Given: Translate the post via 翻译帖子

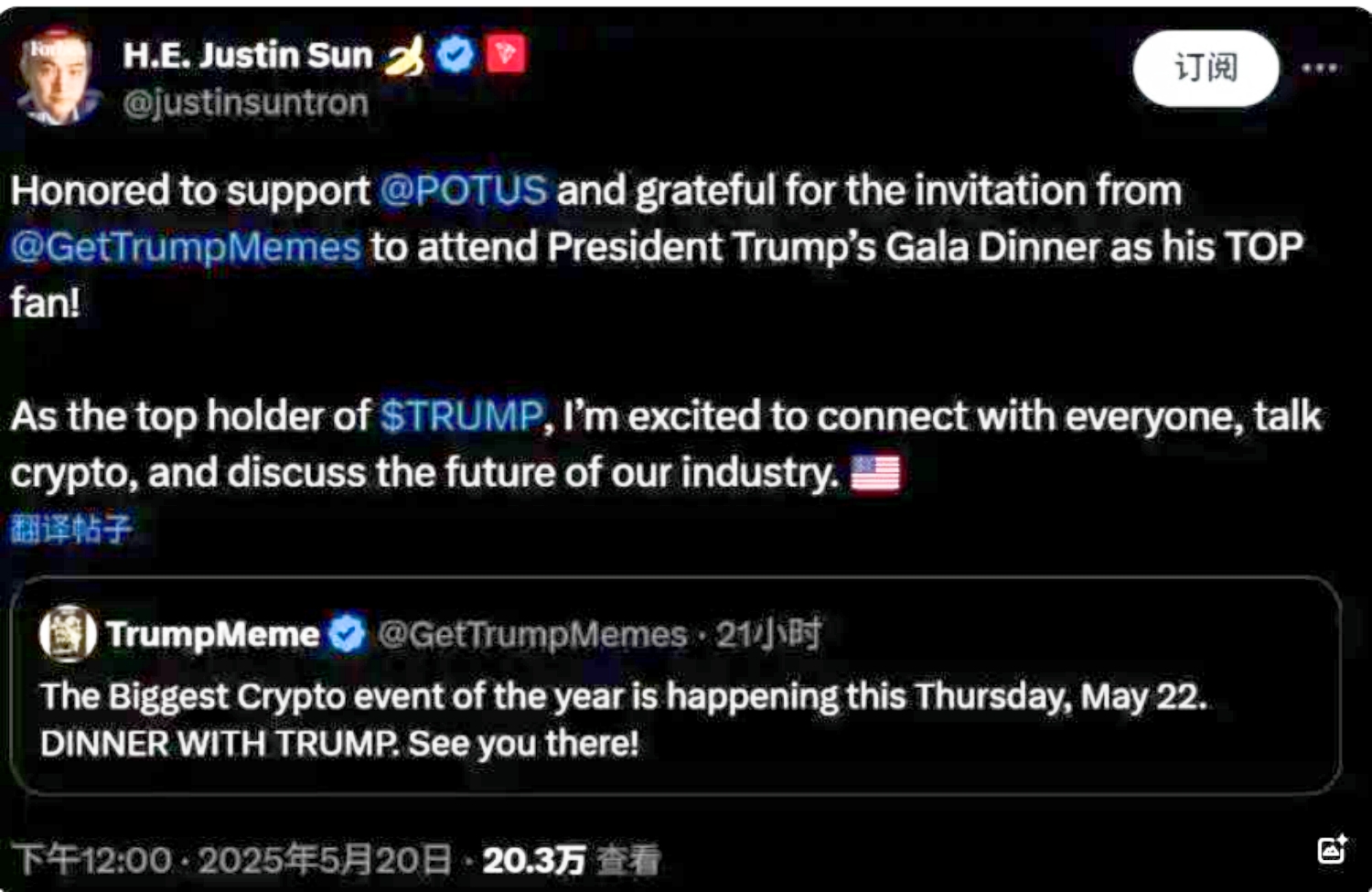Looking at the screenshot, I should pyautogui.click(x=71, y=529).
